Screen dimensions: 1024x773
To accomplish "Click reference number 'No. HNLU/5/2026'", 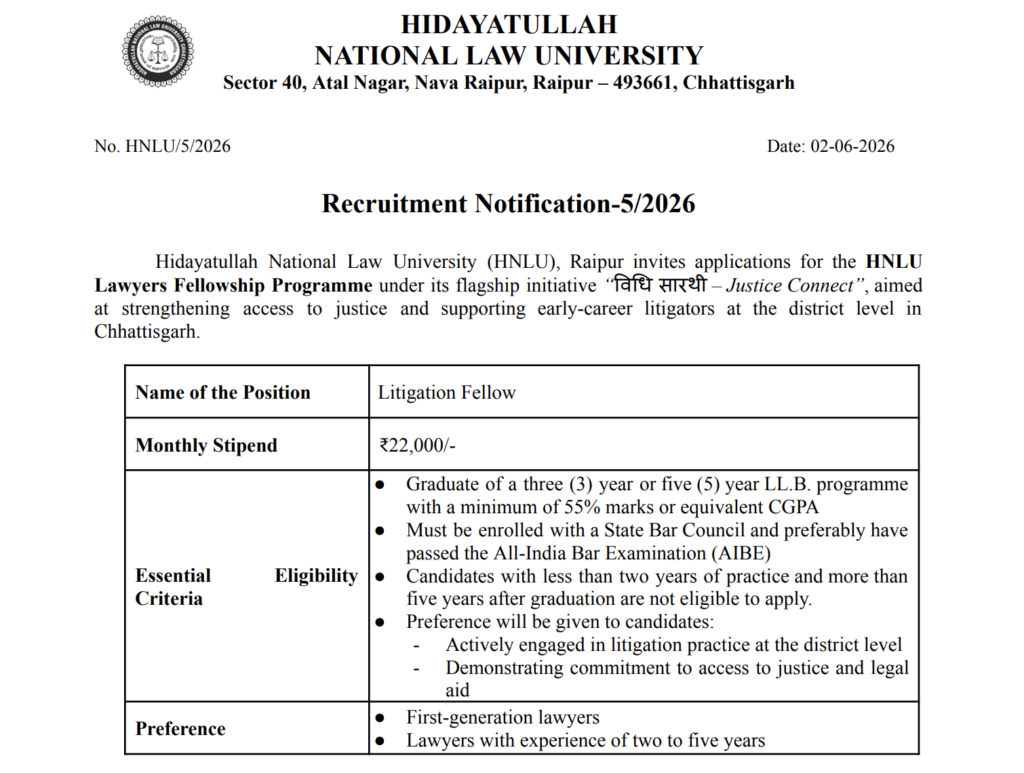I will (163, 146).
